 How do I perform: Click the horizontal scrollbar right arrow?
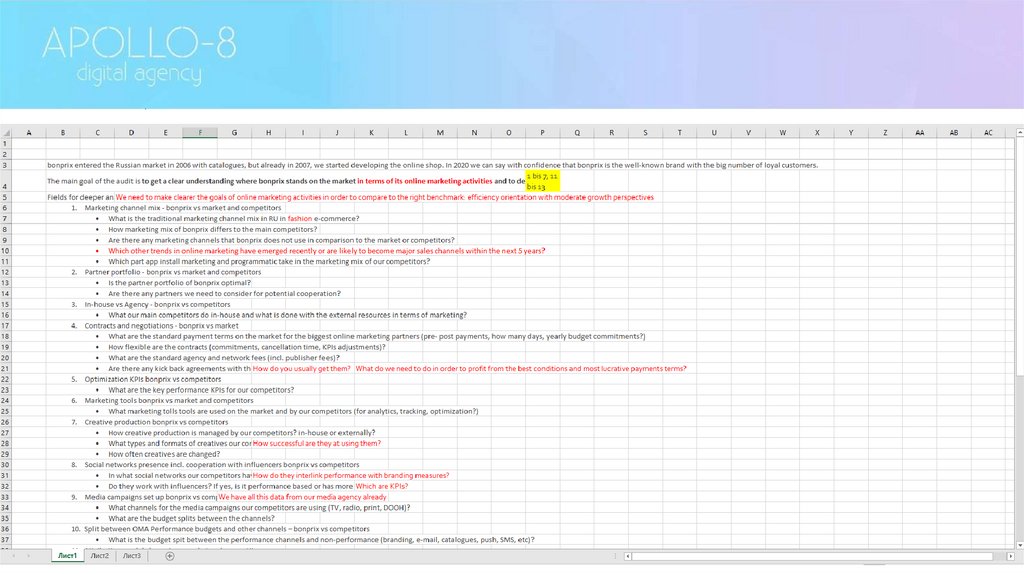click(1010, 556)
